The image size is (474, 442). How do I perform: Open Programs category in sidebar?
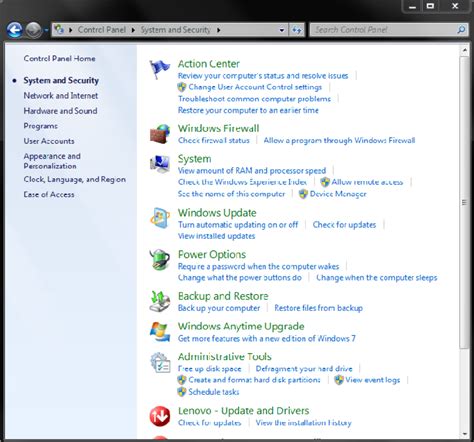click(x=40, y=126)
